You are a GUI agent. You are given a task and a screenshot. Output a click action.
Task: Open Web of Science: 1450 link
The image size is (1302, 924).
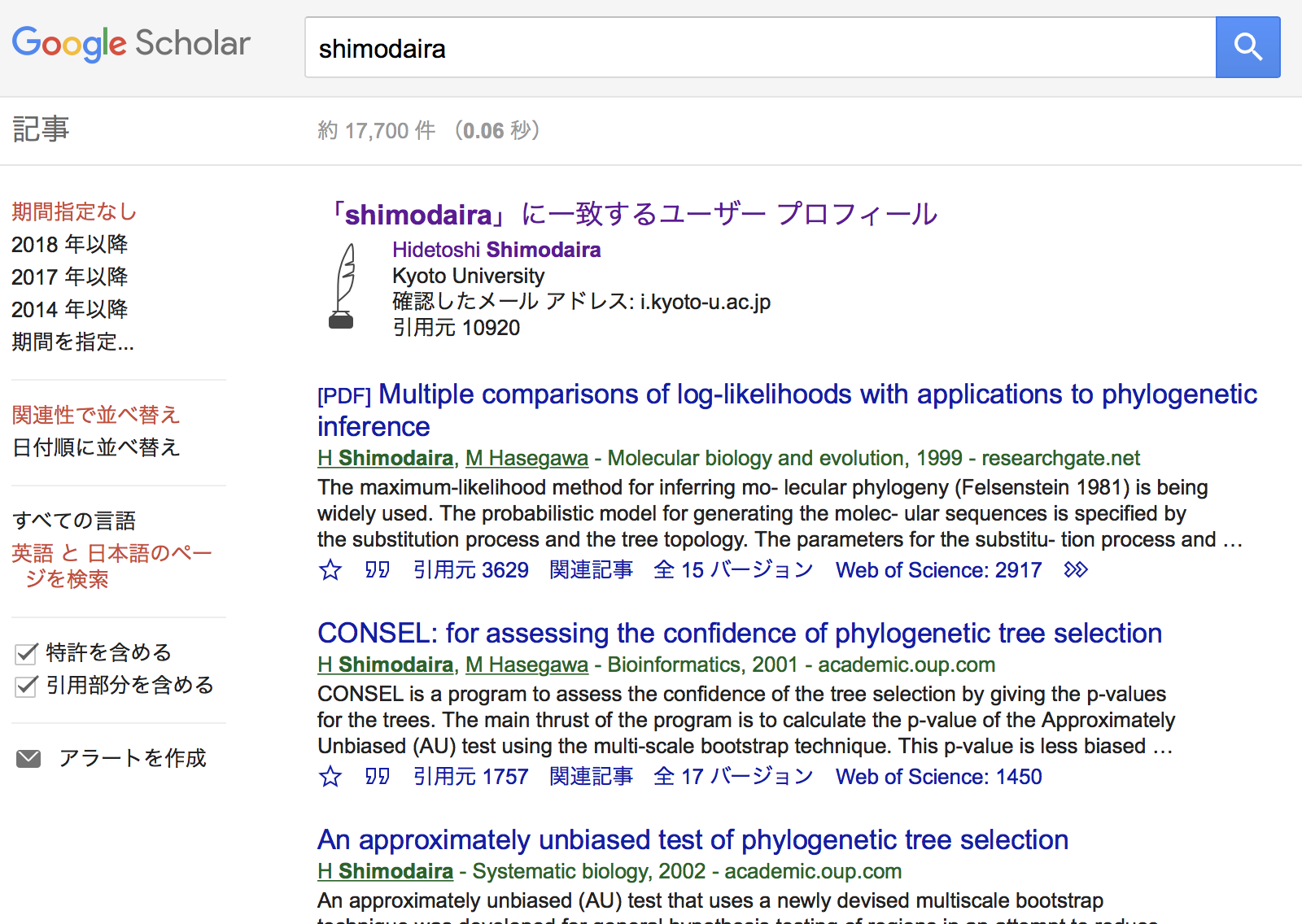(939, 777)
